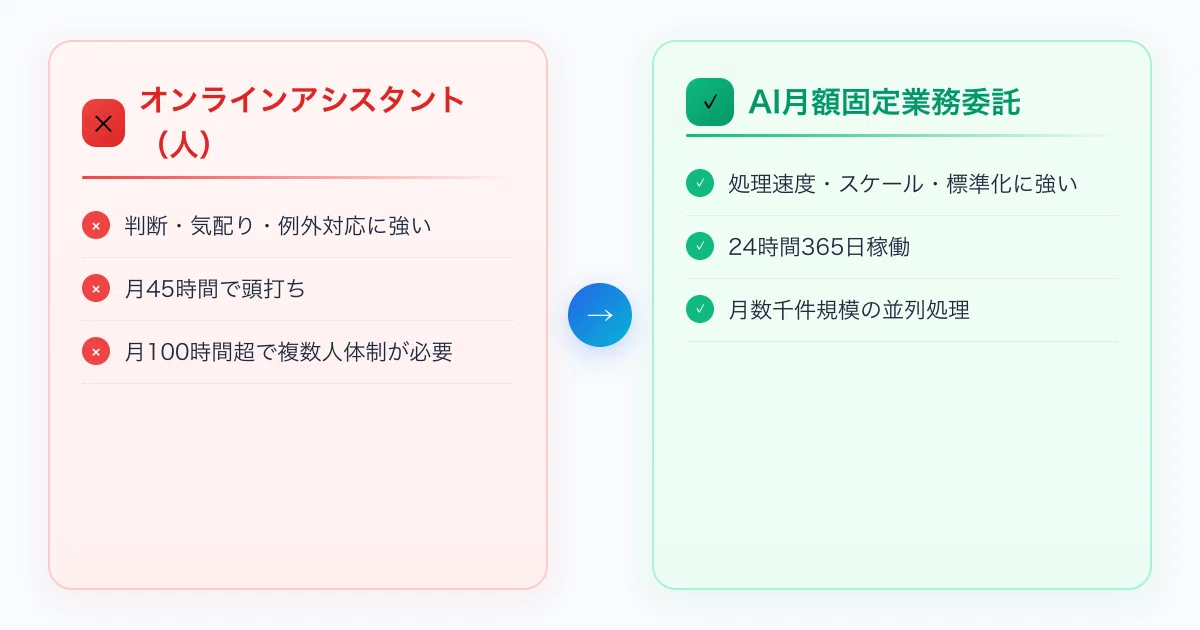Click the green check bullet beside 処理速度・スケール・標準化に強い
The height and width of the screenshot is (630, 1200).
point(700,184)
